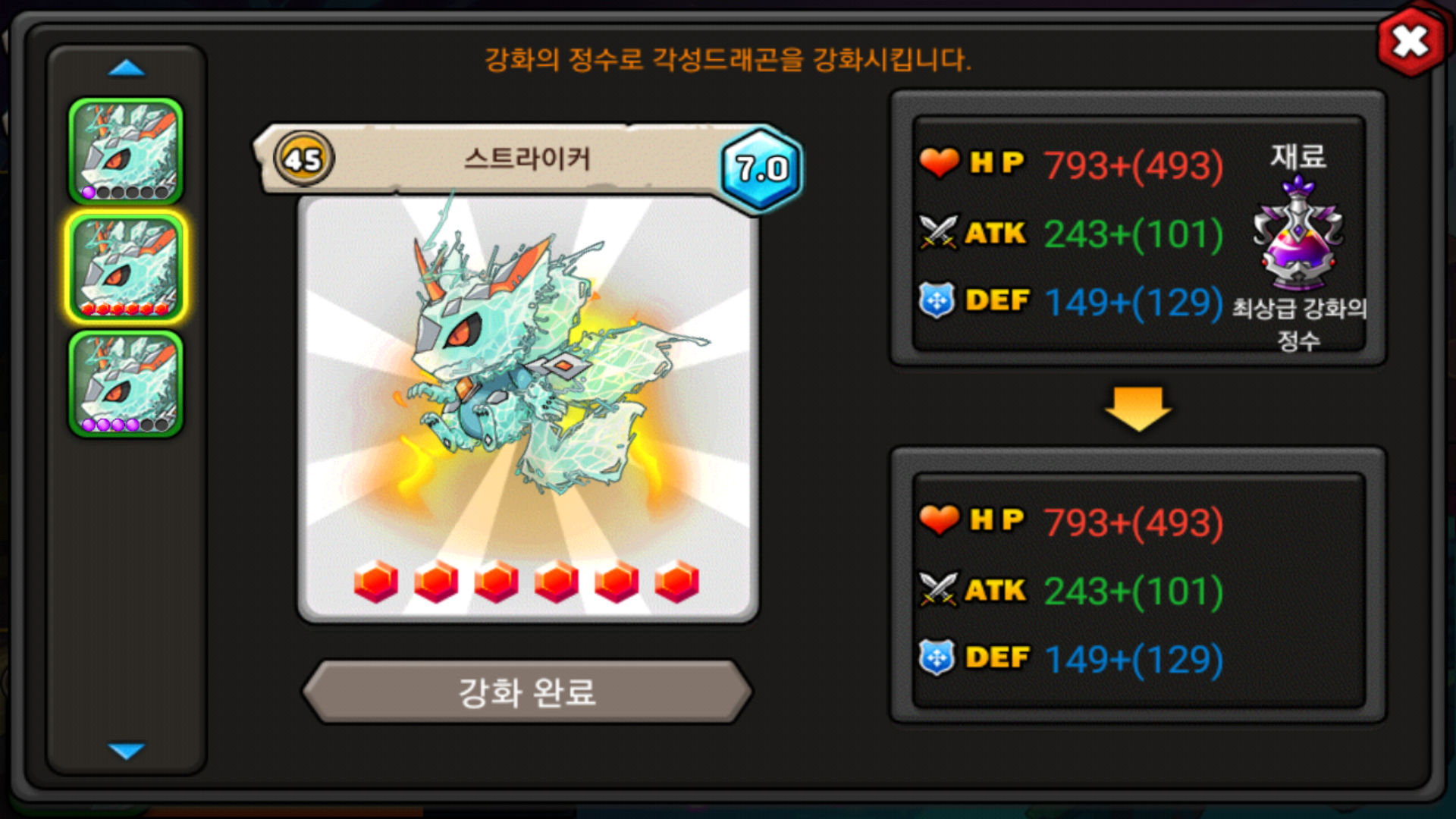Click the 스트라이커 name banner
Screen dimensions: 1456x819
(526, 159)
